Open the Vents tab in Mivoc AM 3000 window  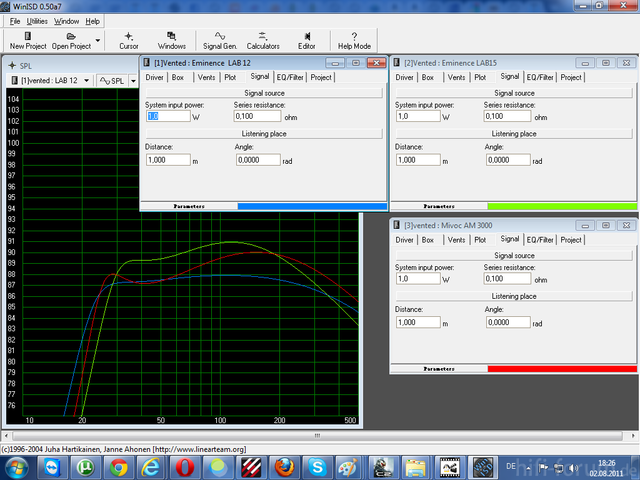point(457,240)
